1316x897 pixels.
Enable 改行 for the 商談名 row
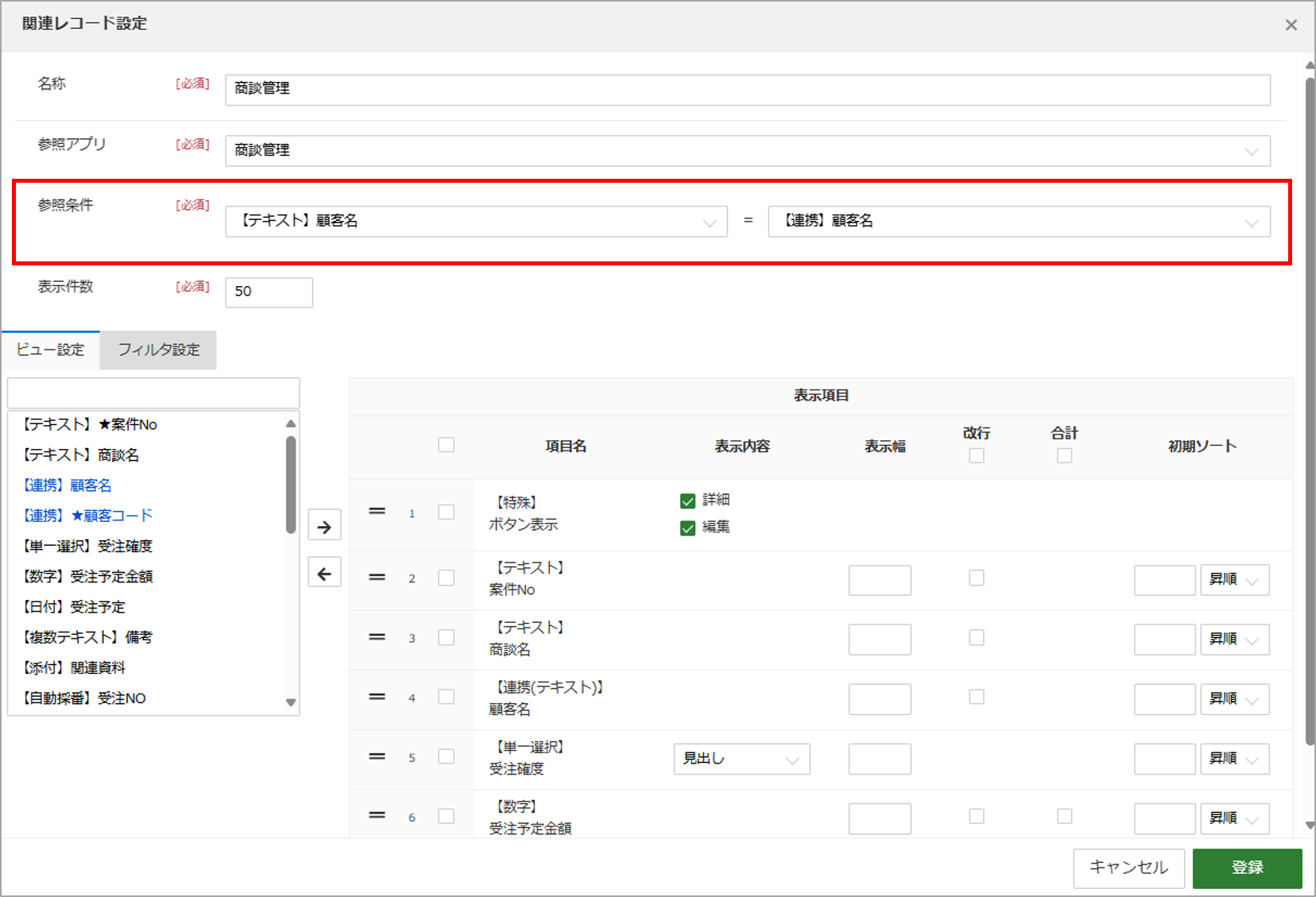tap(977, 637)
